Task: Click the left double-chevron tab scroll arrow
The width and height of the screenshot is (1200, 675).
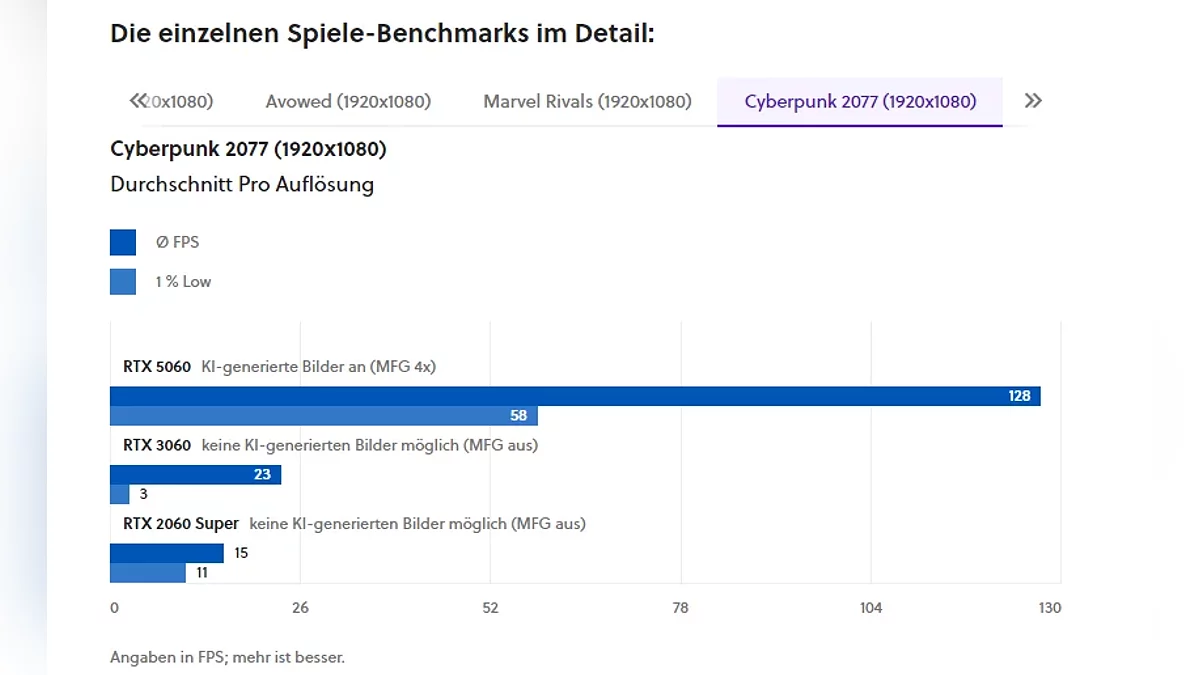Action: point(137,101)
